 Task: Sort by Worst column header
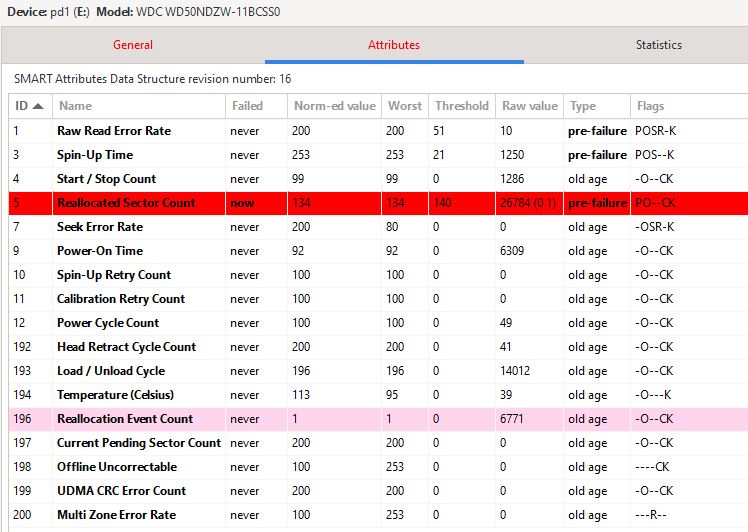click(404, 106)
